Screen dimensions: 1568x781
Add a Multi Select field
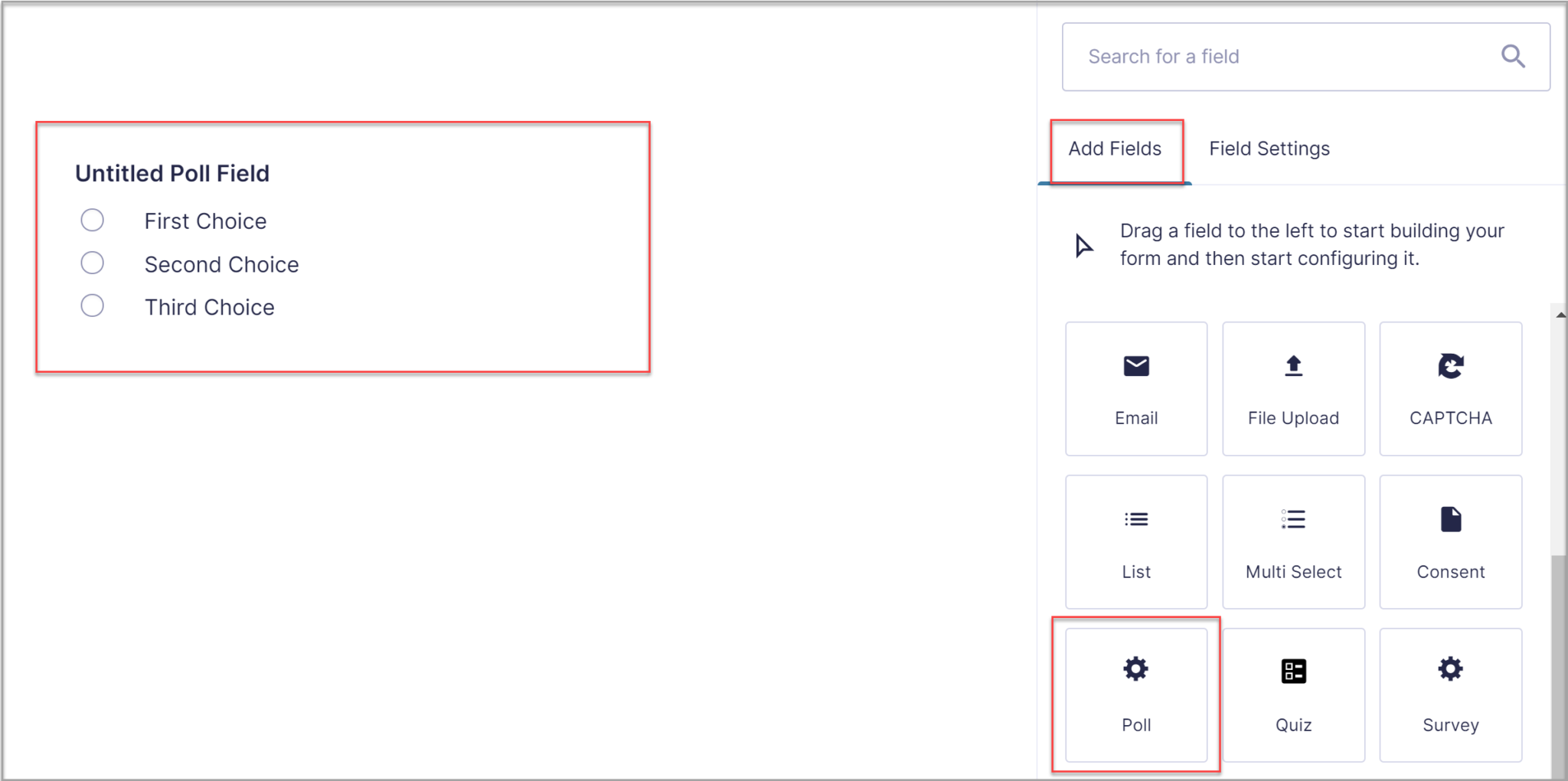[1293, 541]
